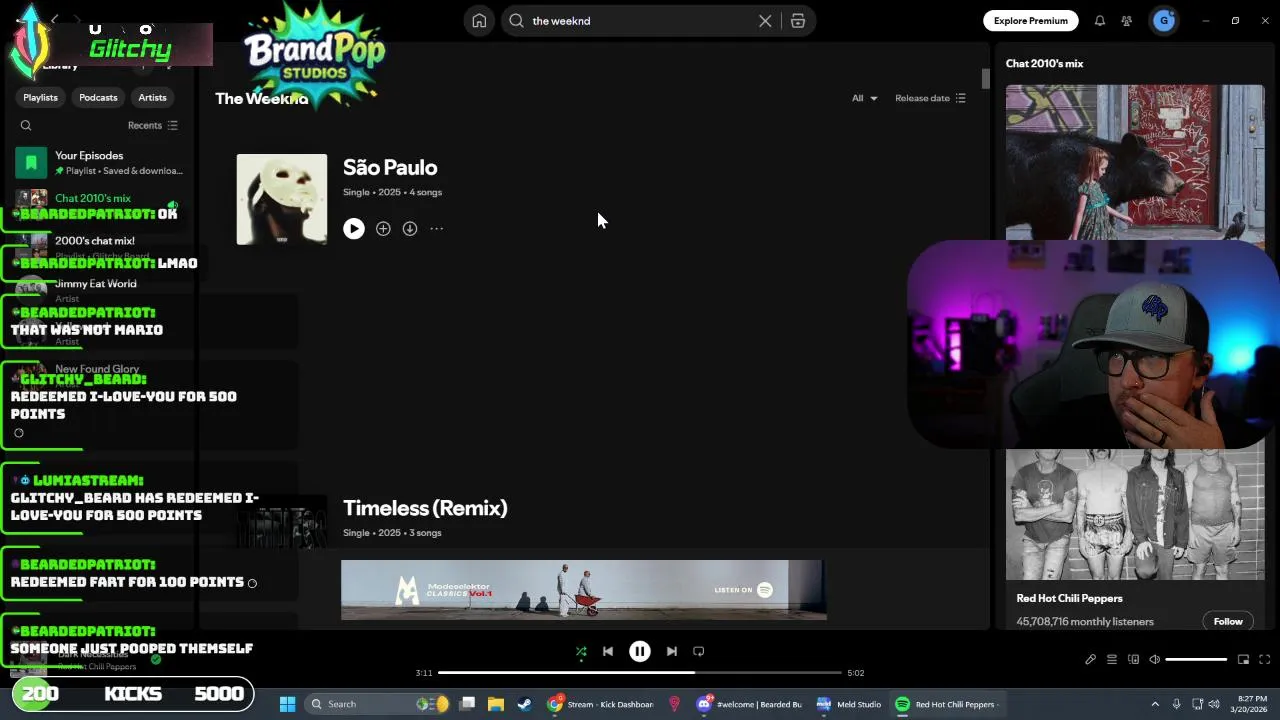Add São Paulo to Your Library
The width and height of the screenshot is (1280, 720).
tap(383, 229)
